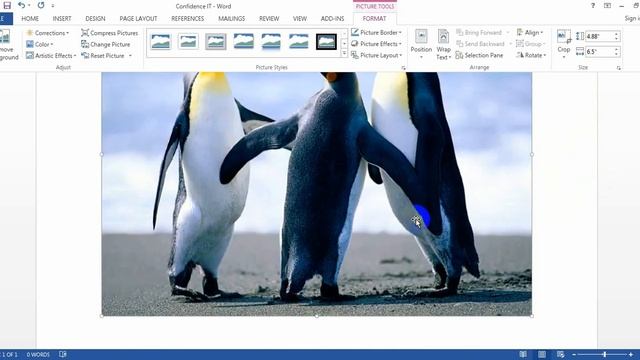Expand the full Picture Styles gallery
The height and width of the screenshot is (360, 640).
(x=344, y=53)
